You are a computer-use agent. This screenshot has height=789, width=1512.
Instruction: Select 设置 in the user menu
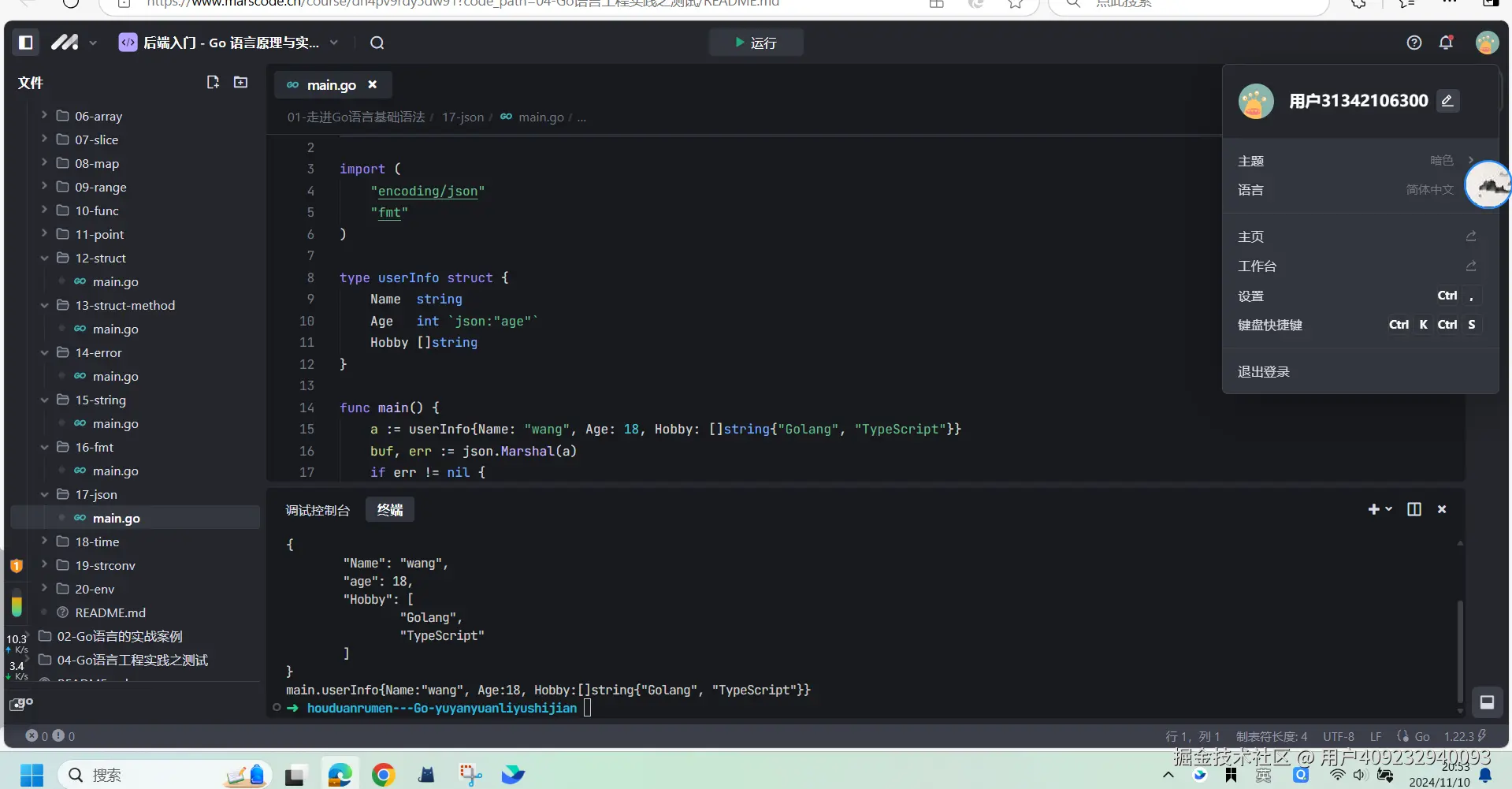coord(1250,296)
